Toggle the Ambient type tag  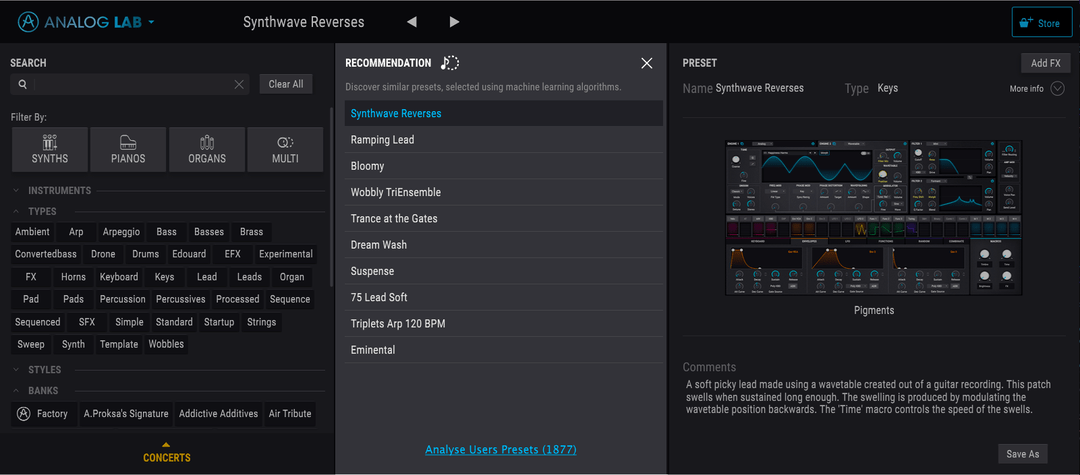32,232
